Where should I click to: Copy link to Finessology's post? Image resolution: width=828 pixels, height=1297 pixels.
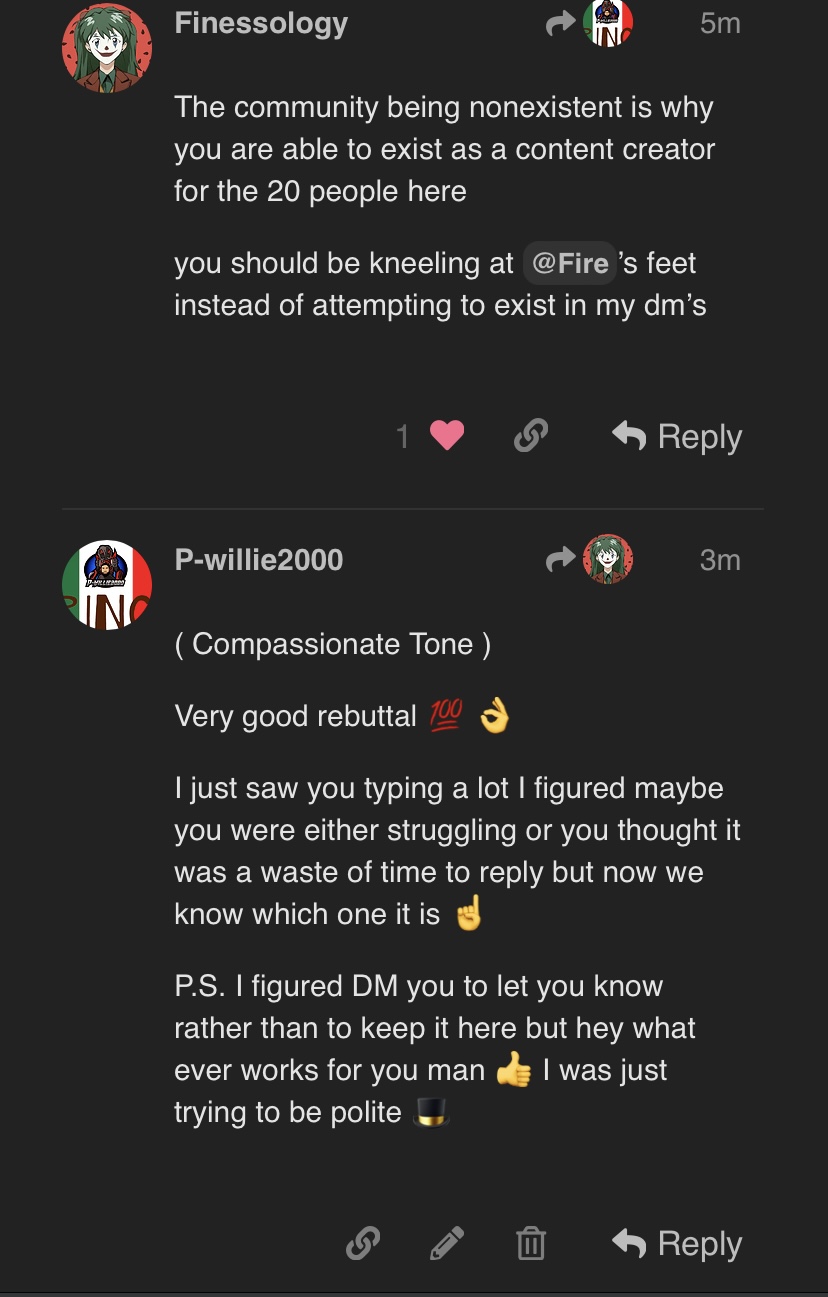(x=530, y=436)
